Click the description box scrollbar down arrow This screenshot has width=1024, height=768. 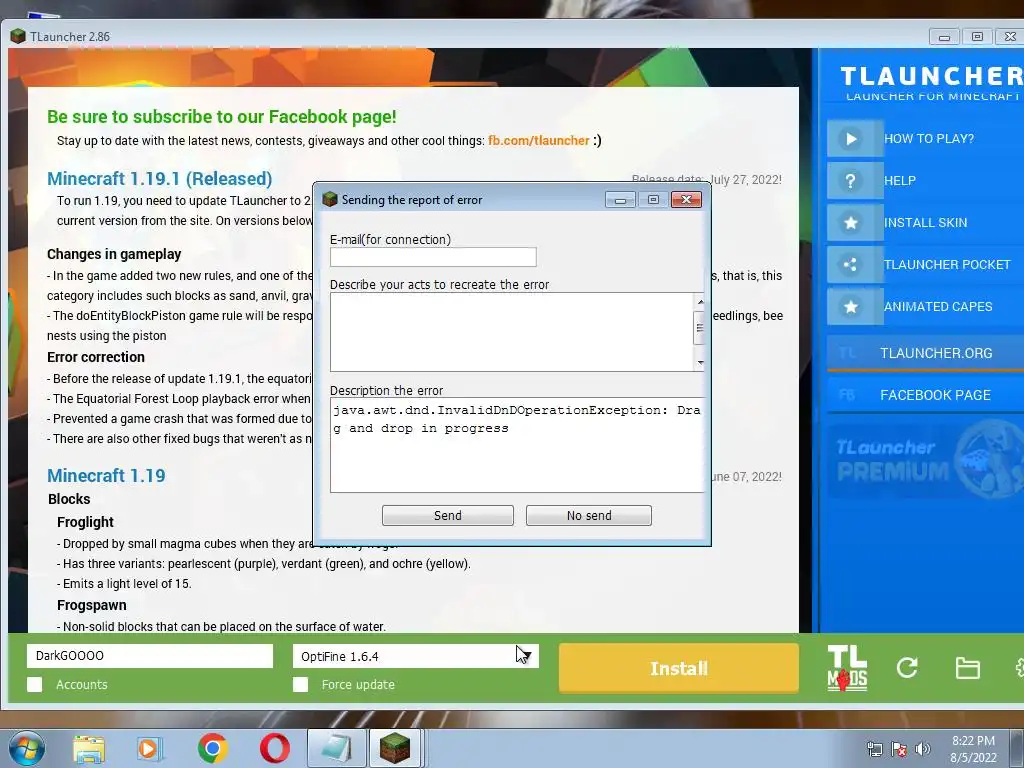coord(699,362)
